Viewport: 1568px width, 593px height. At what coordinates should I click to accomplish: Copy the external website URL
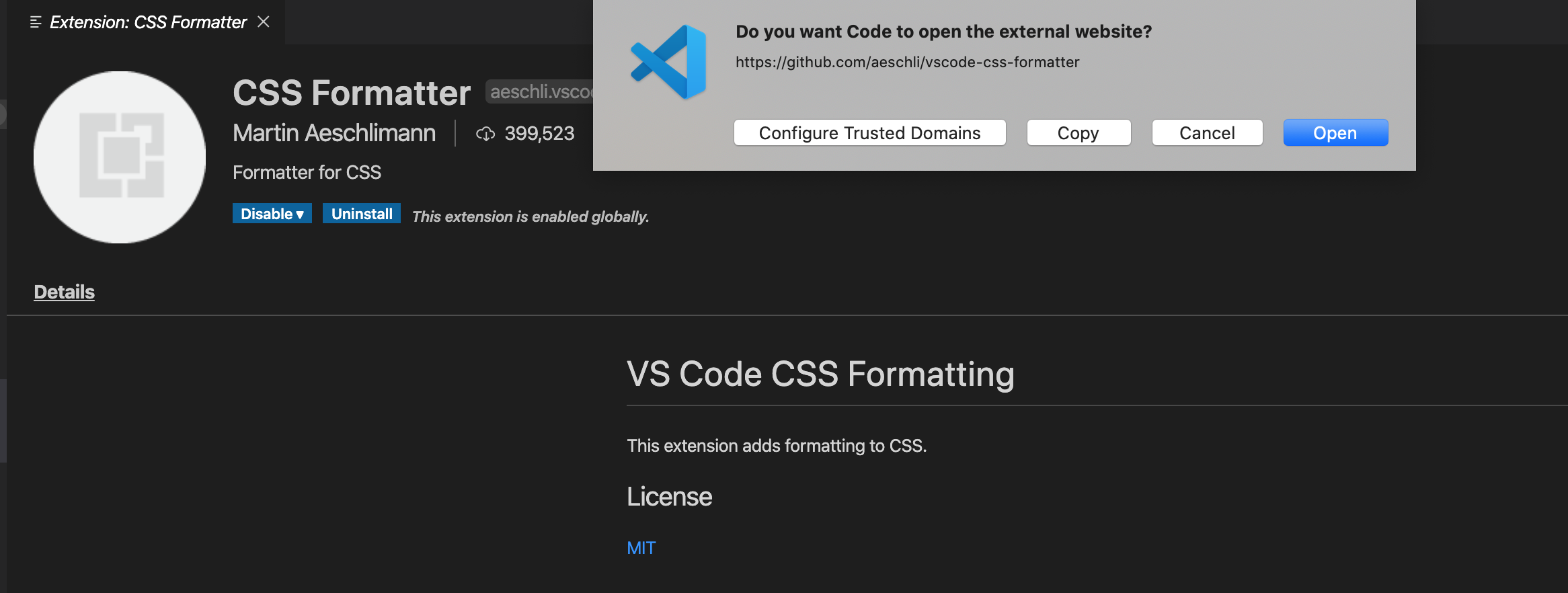coord(1079,133)
